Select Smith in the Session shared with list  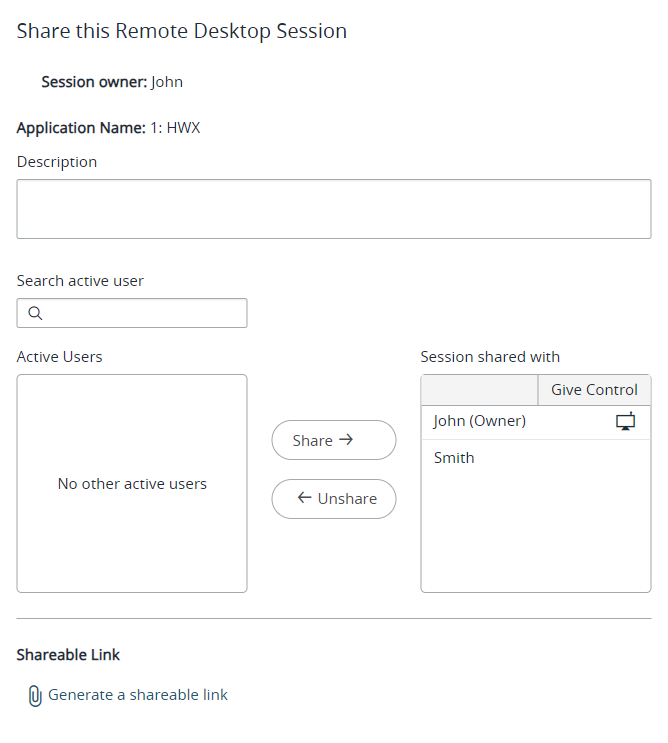(x=454, y=458)
